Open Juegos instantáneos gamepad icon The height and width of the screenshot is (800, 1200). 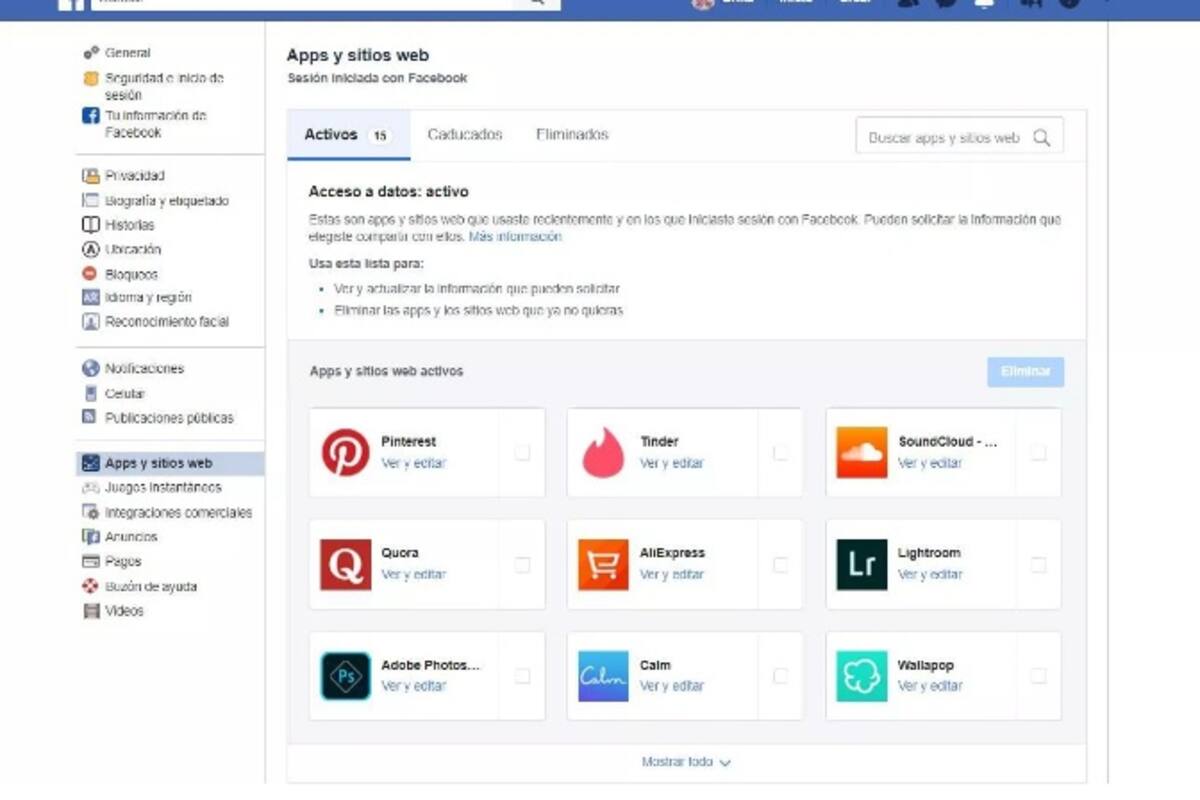91,488
